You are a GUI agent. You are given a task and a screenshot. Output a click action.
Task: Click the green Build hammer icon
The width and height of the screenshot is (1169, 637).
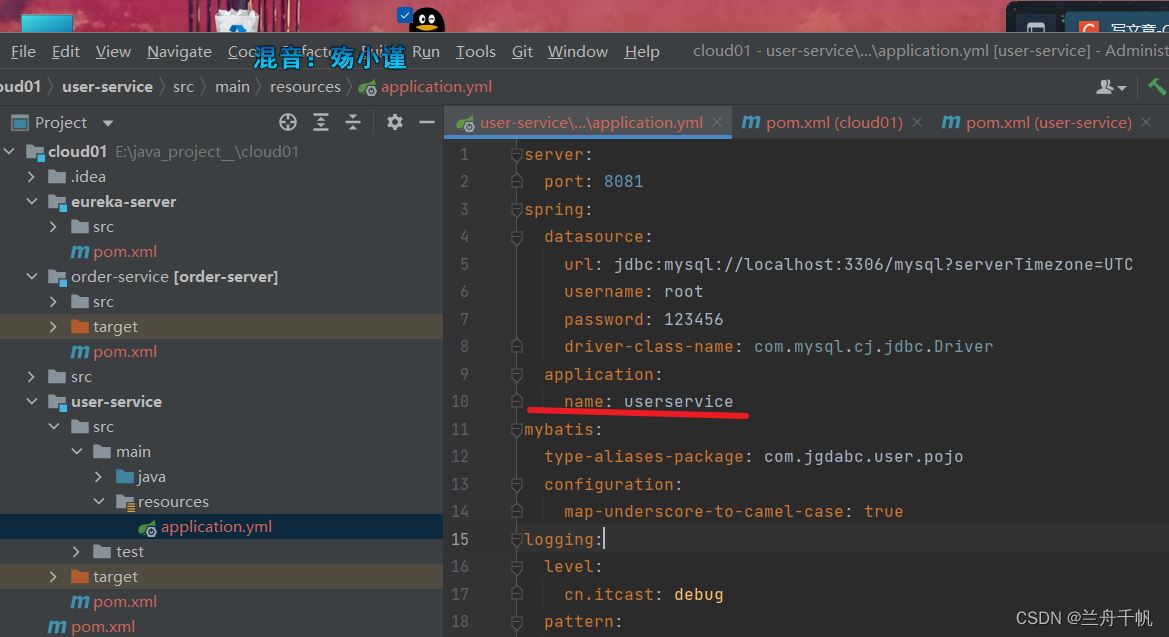1157,87
